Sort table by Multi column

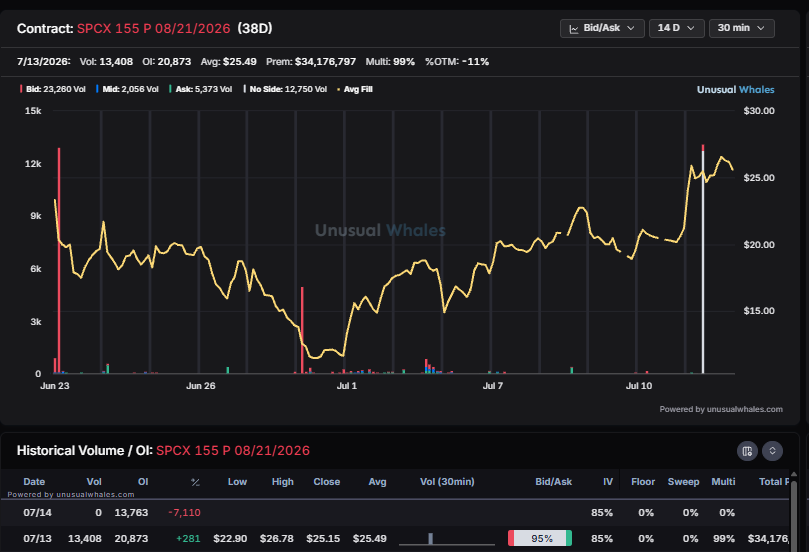[723, 482]
